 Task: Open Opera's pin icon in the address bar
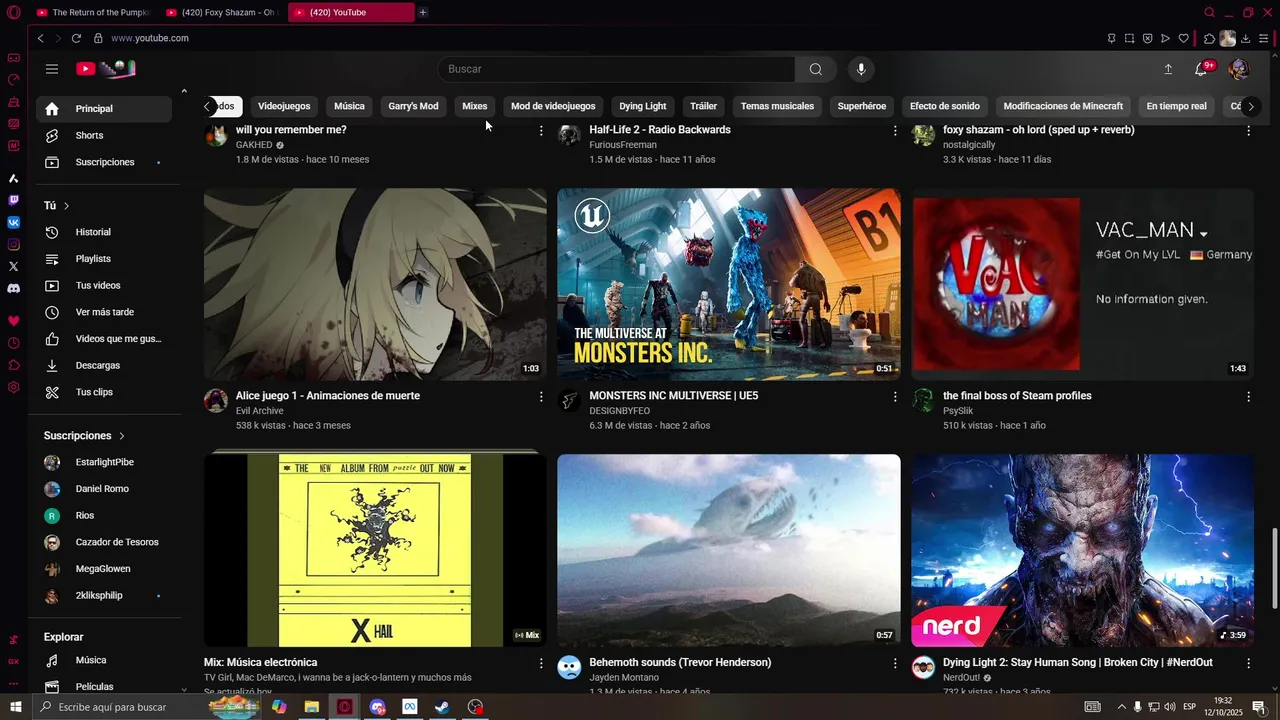click(1111, 38)
